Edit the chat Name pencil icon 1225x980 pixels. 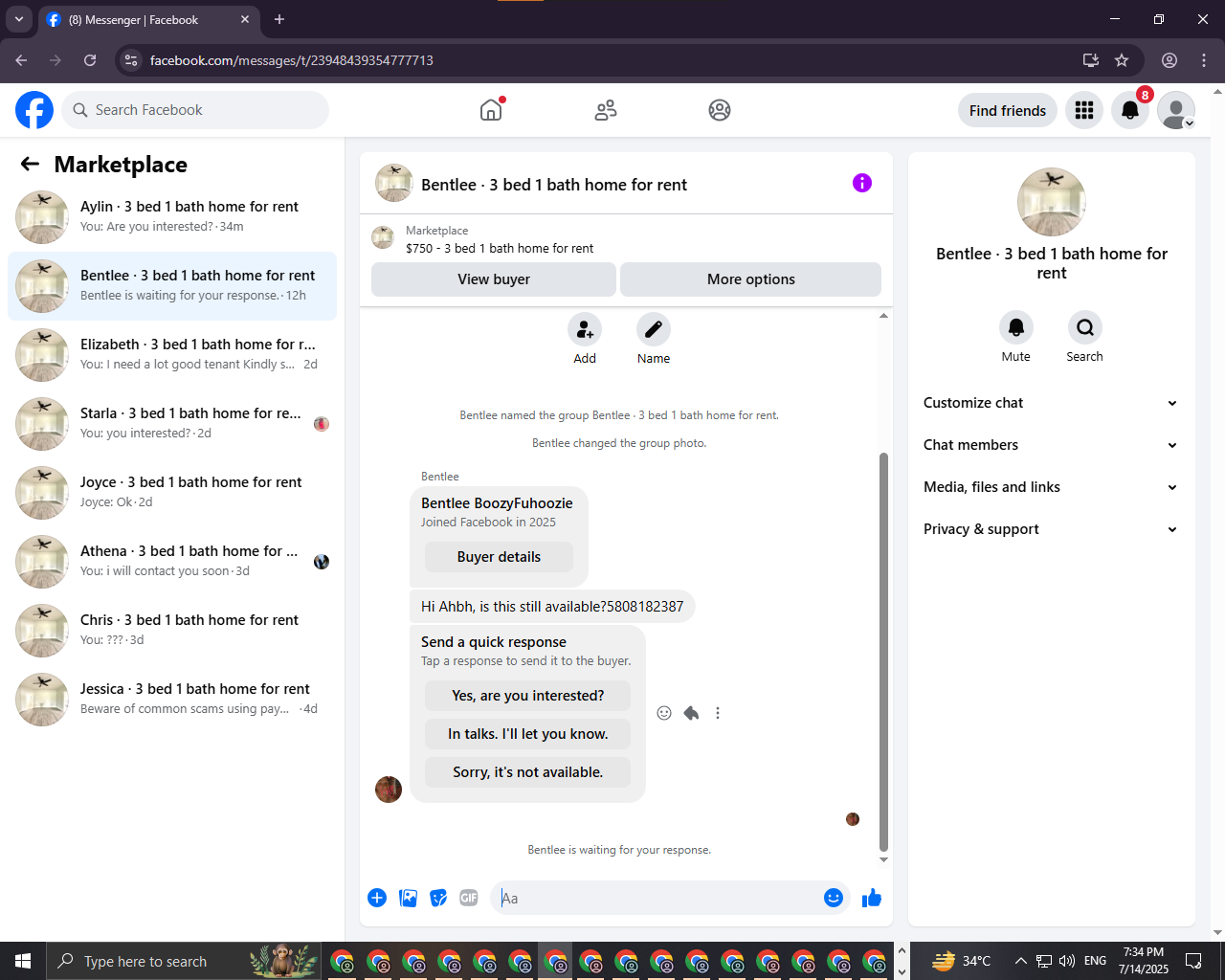click(654, 329)
